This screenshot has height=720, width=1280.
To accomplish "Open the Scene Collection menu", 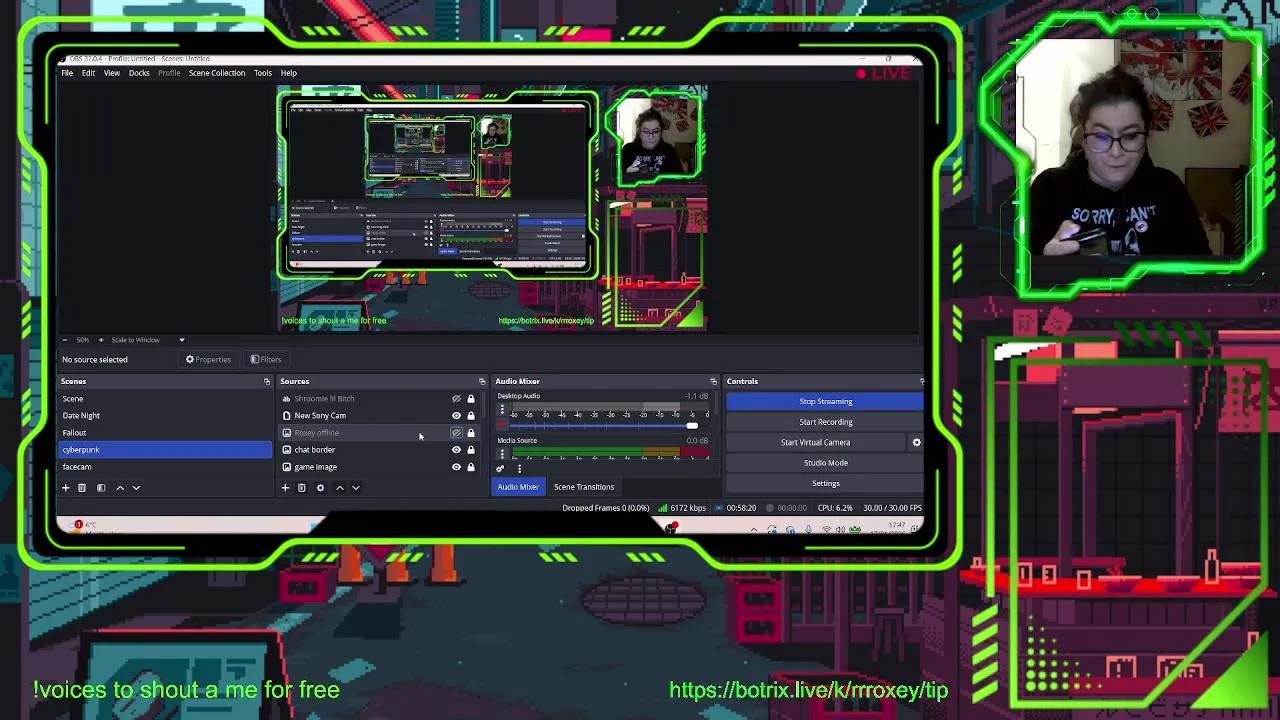I will [x=217, y=73].
